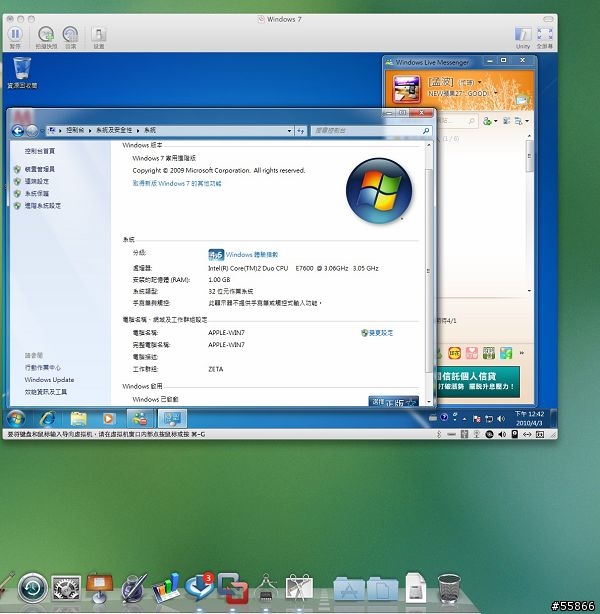
Task: Expand more Messenger bottom tab icons
Action: pyautogui.click(x=522, y=353)
